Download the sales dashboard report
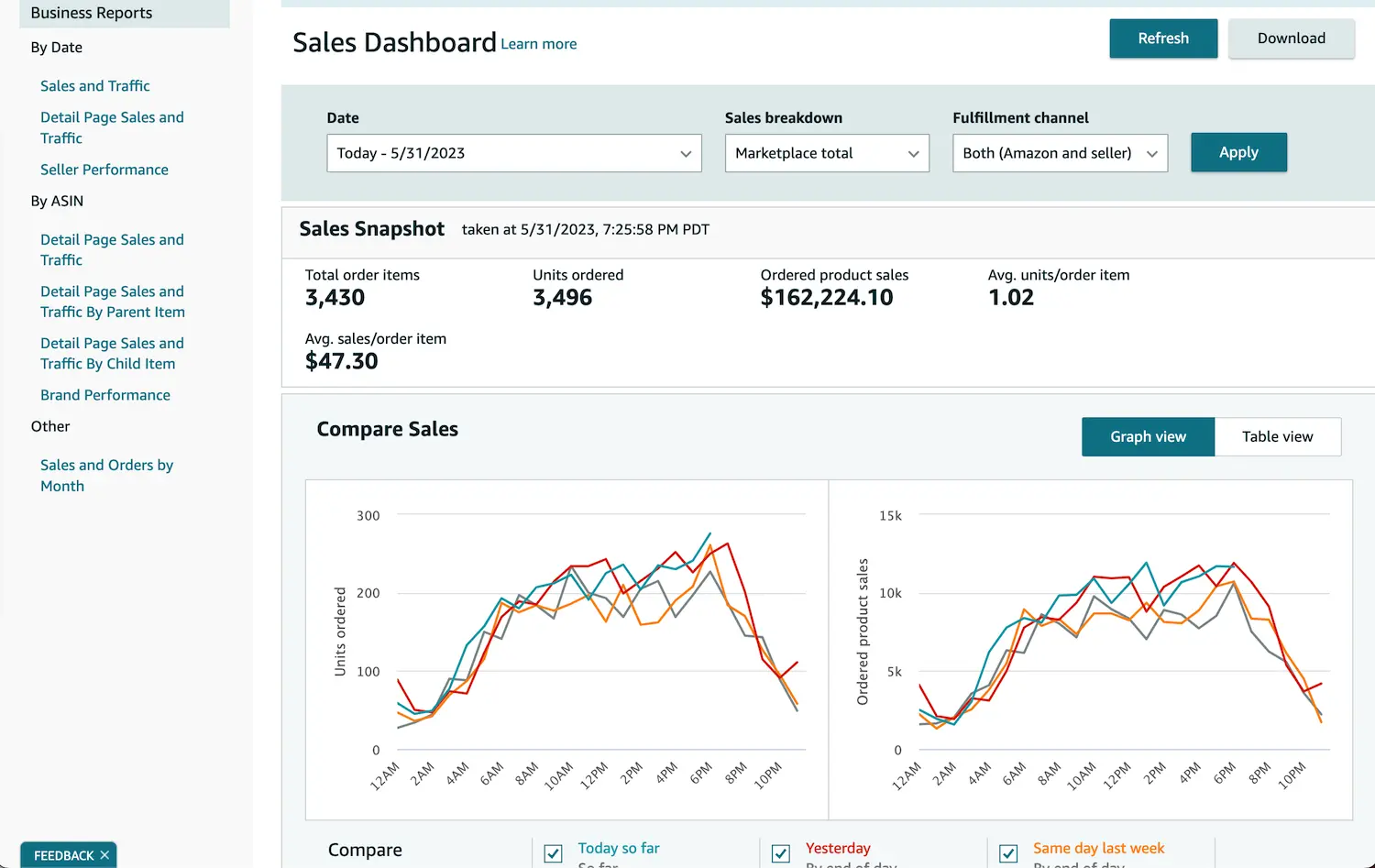The image size is (1375, 868). pyautogui.click(x=1291, y=38)
